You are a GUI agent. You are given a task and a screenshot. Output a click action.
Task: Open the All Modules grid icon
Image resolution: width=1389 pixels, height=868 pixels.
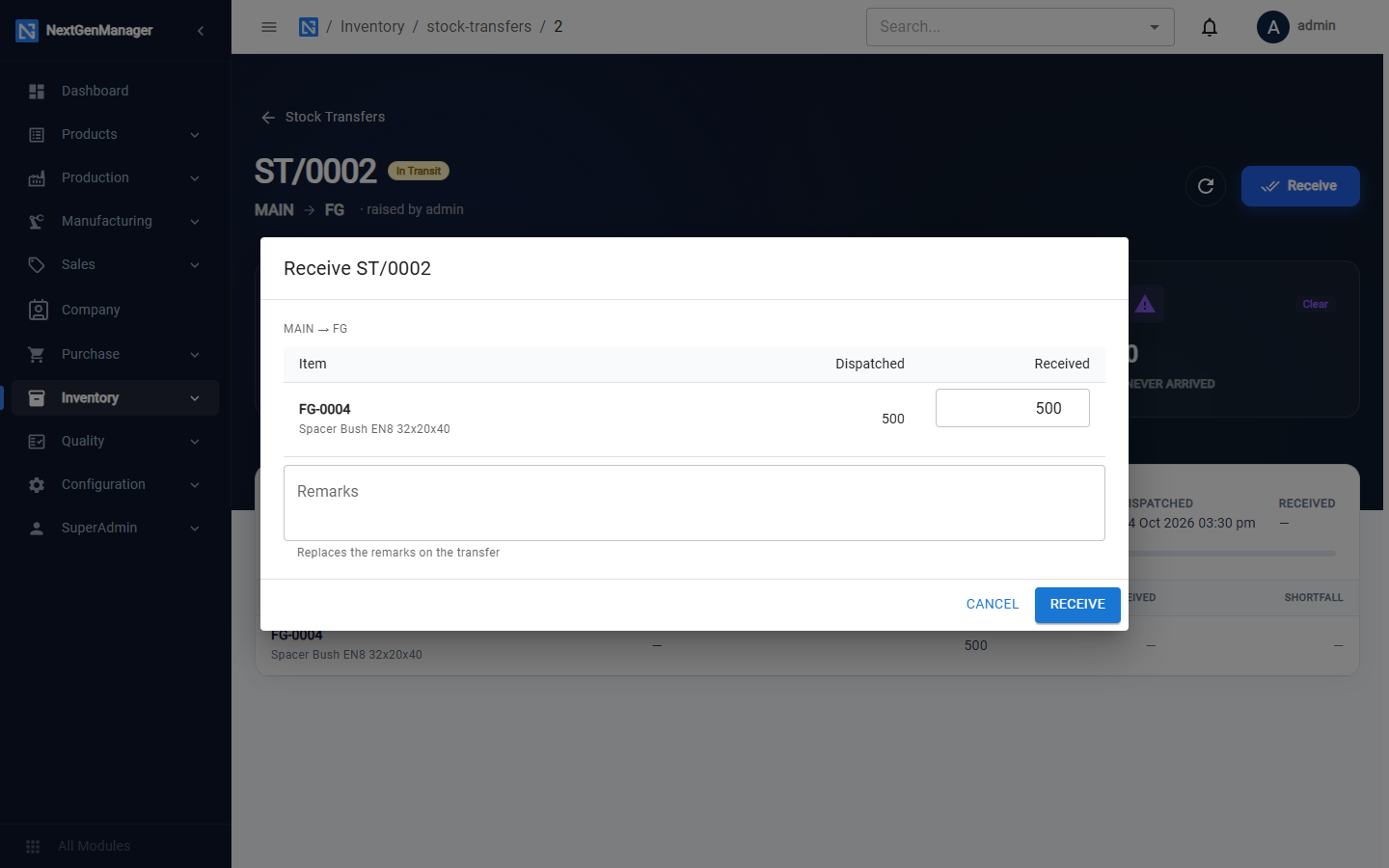[33, 846]
